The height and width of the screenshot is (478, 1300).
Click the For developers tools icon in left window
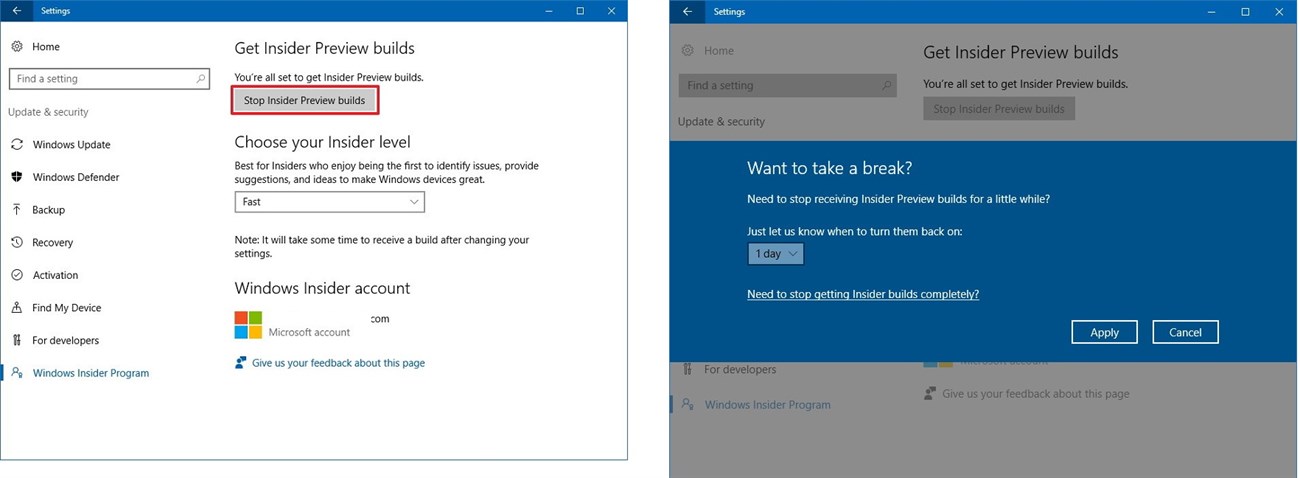coord(17,340)
